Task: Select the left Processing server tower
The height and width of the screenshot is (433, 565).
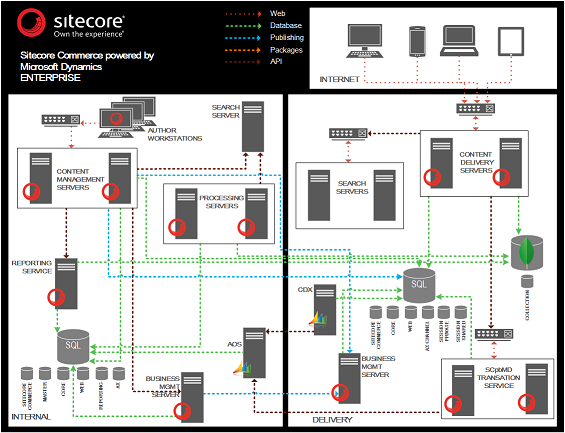Action: [186, 214]
